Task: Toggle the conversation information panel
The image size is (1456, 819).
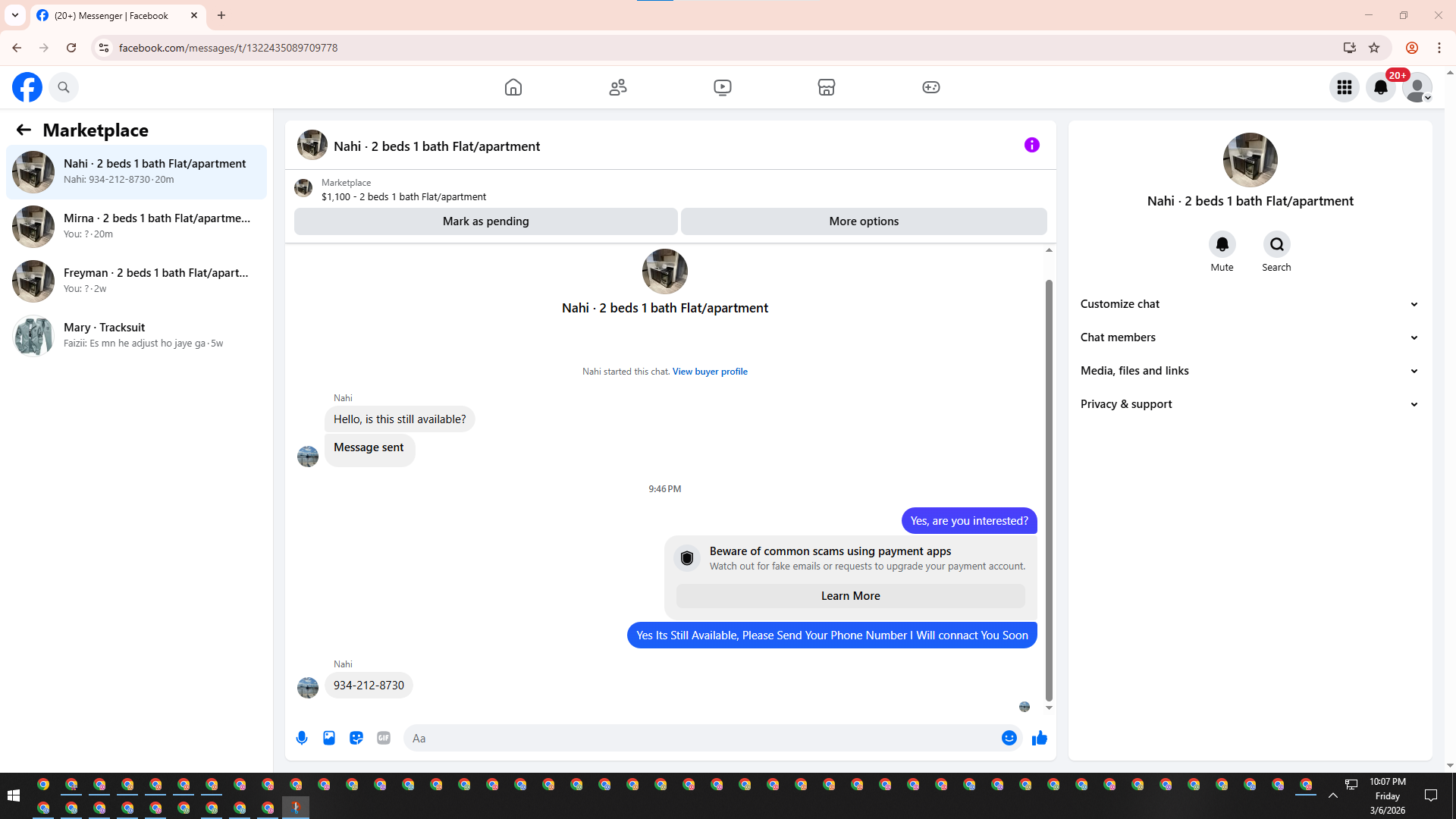Action: 1031,145
